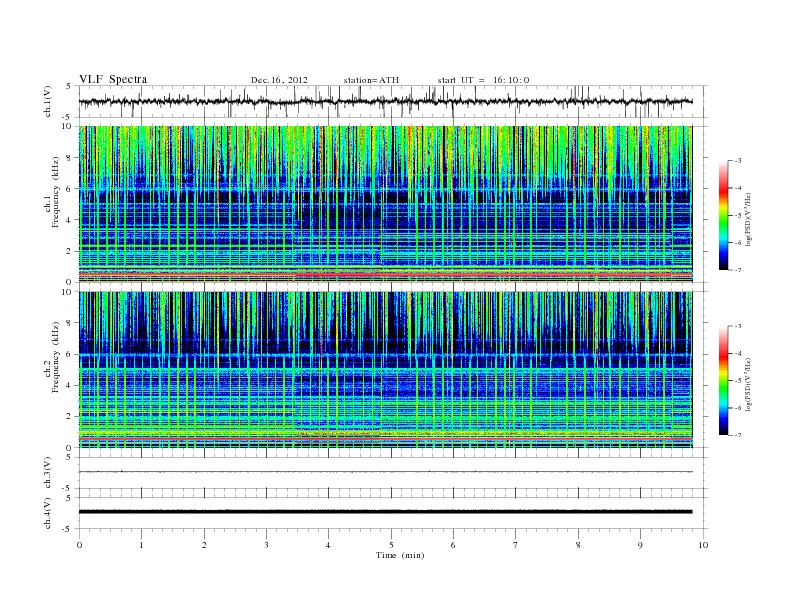Image resolution: width=792 pixels, height=612 pixels.
Task: Click the "station=ATH" header label
Action: 371,80
